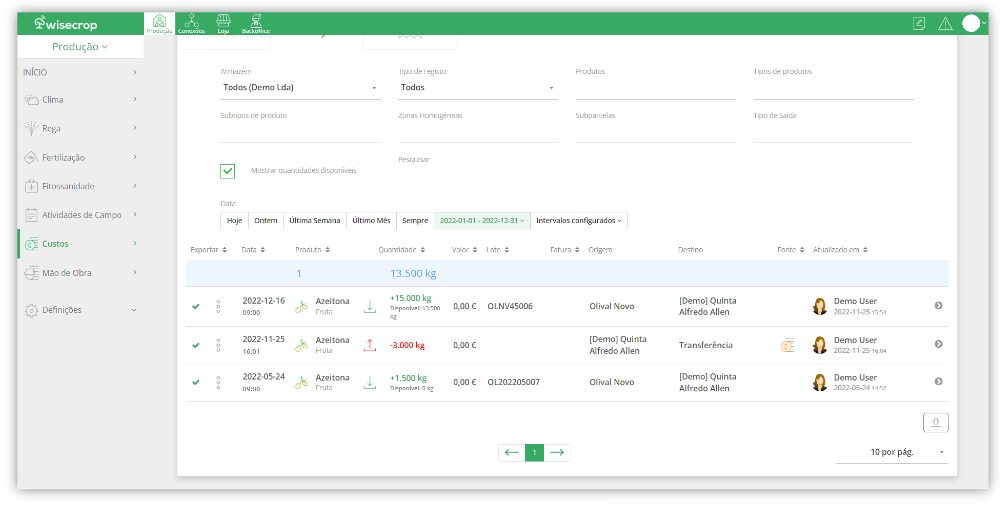Screen dimensions: 1008x511
Task: Open the Clima menu item
Action: [x=80, y=100]
